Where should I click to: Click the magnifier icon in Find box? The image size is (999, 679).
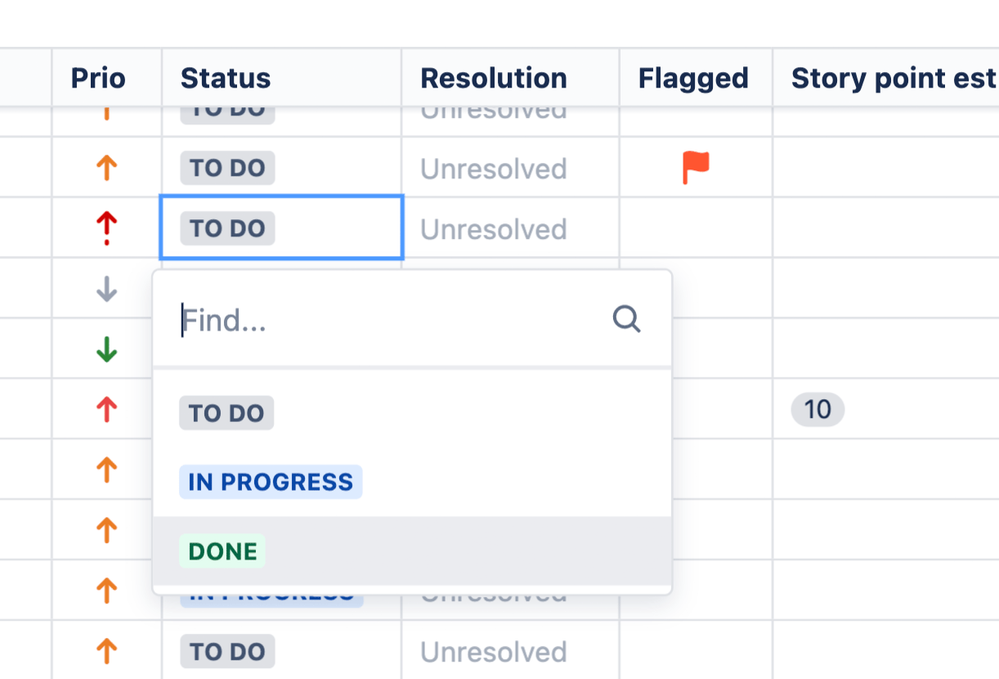(626, 320)
